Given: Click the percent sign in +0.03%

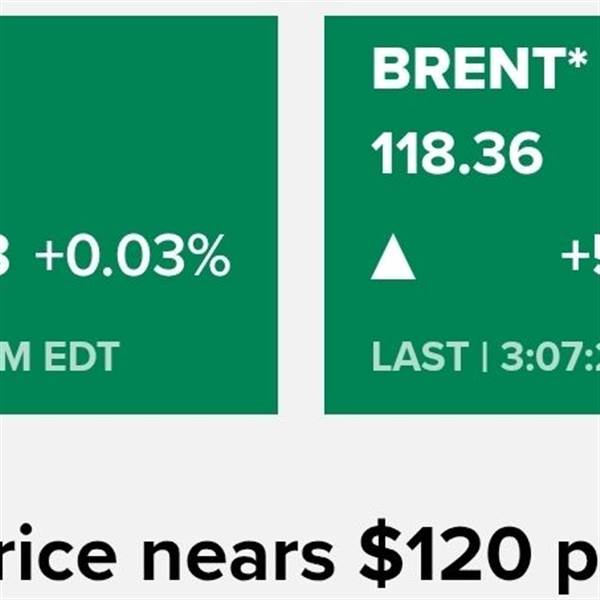Looking at the screenshot, I should point(208,258).
